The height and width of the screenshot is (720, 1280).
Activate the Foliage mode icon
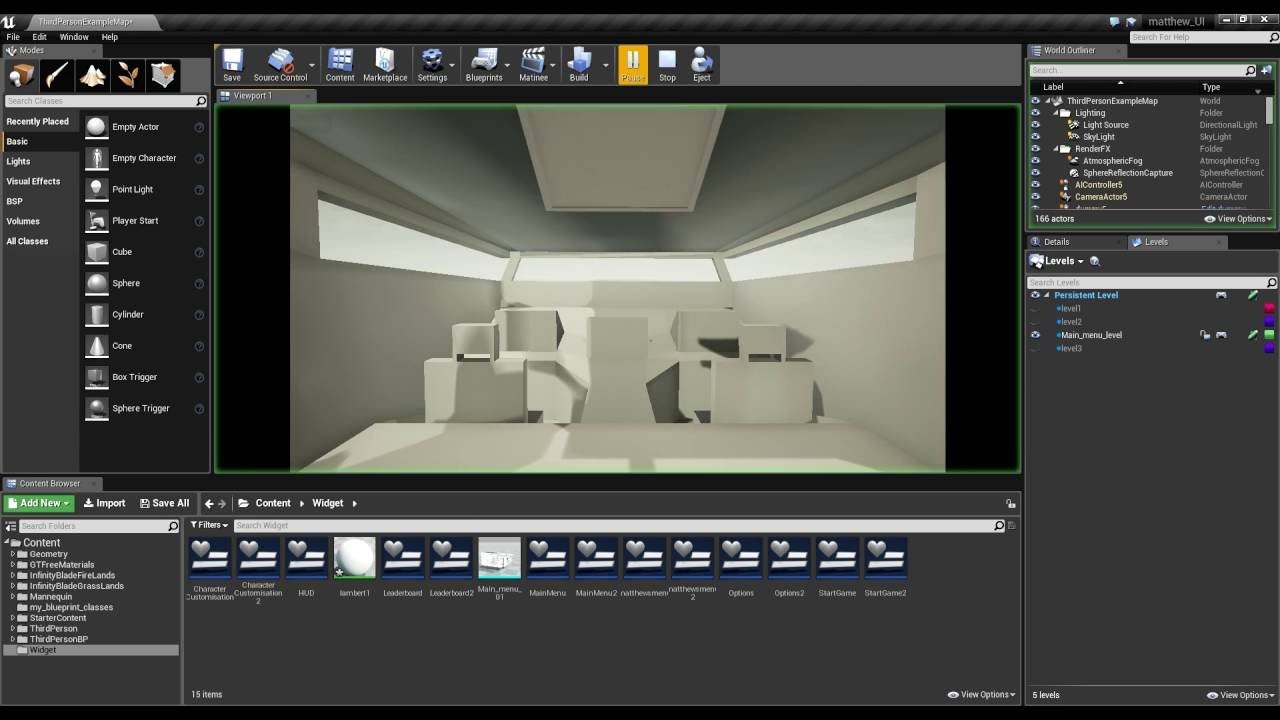pyautogui.click(x=128, y=76)
